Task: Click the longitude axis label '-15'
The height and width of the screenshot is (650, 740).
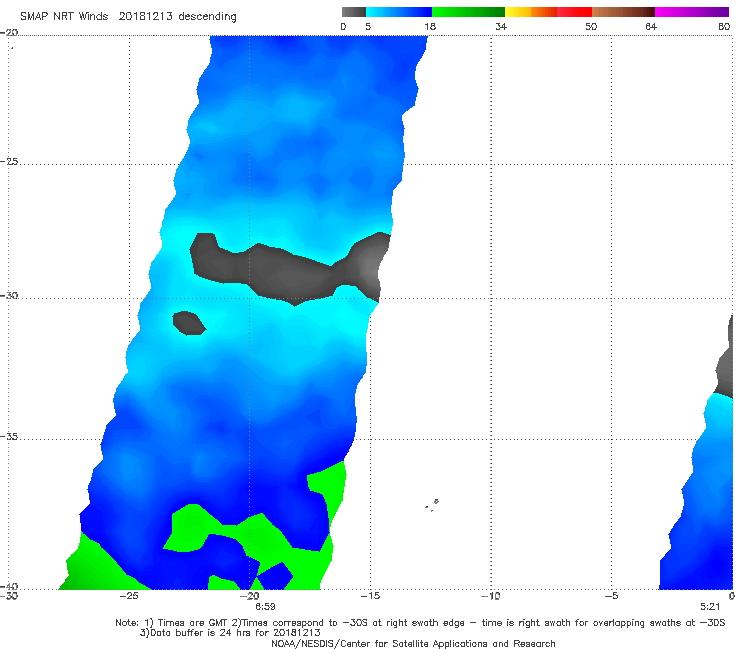Action: pos(370,596)
